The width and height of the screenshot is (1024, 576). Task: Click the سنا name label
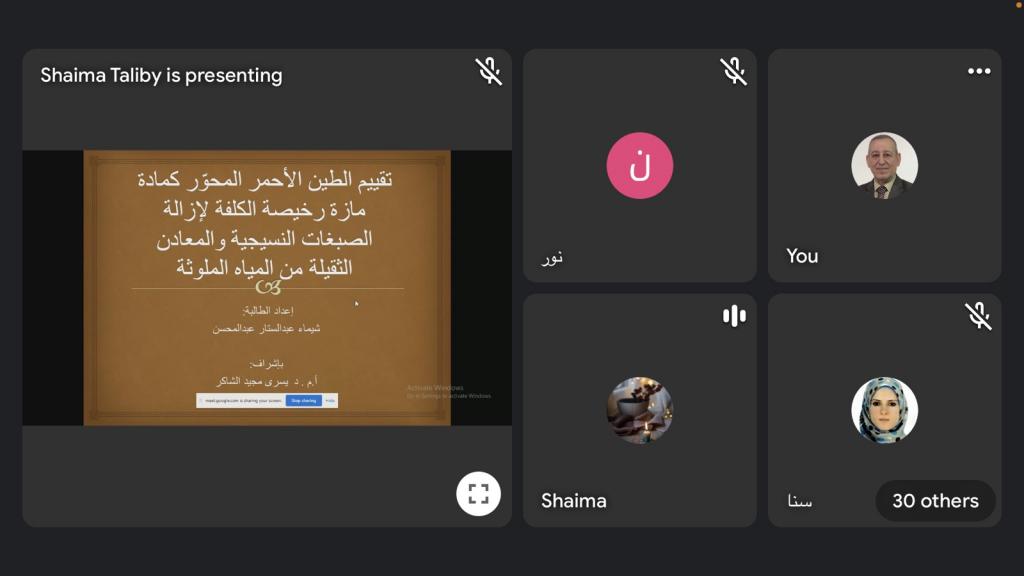tap(799, 501)
